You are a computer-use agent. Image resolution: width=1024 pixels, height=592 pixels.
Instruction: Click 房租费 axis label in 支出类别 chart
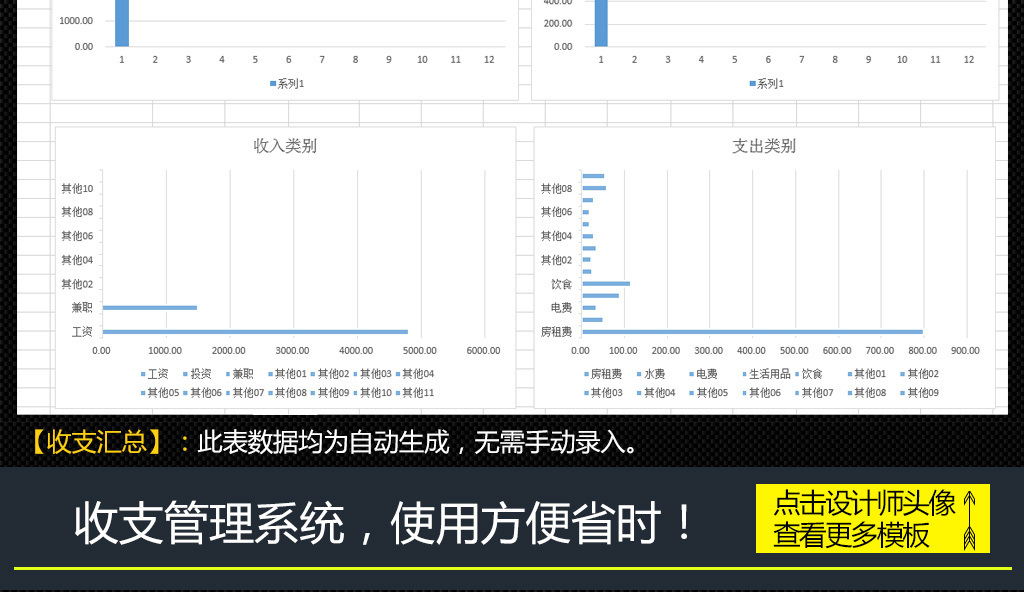(x=556, y=332)
